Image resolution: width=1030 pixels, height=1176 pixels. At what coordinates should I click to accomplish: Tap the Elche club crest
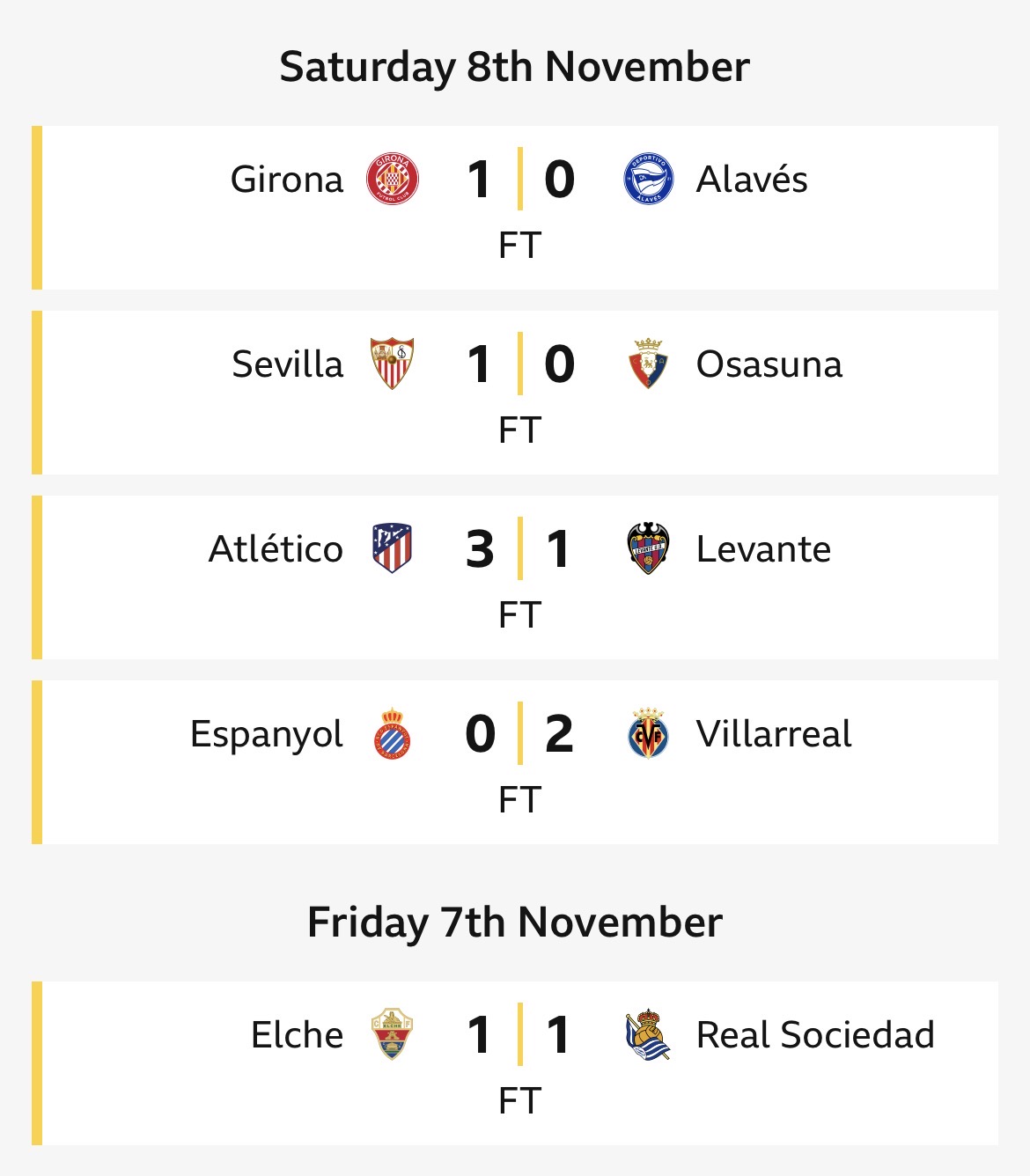coord(393,1034)
